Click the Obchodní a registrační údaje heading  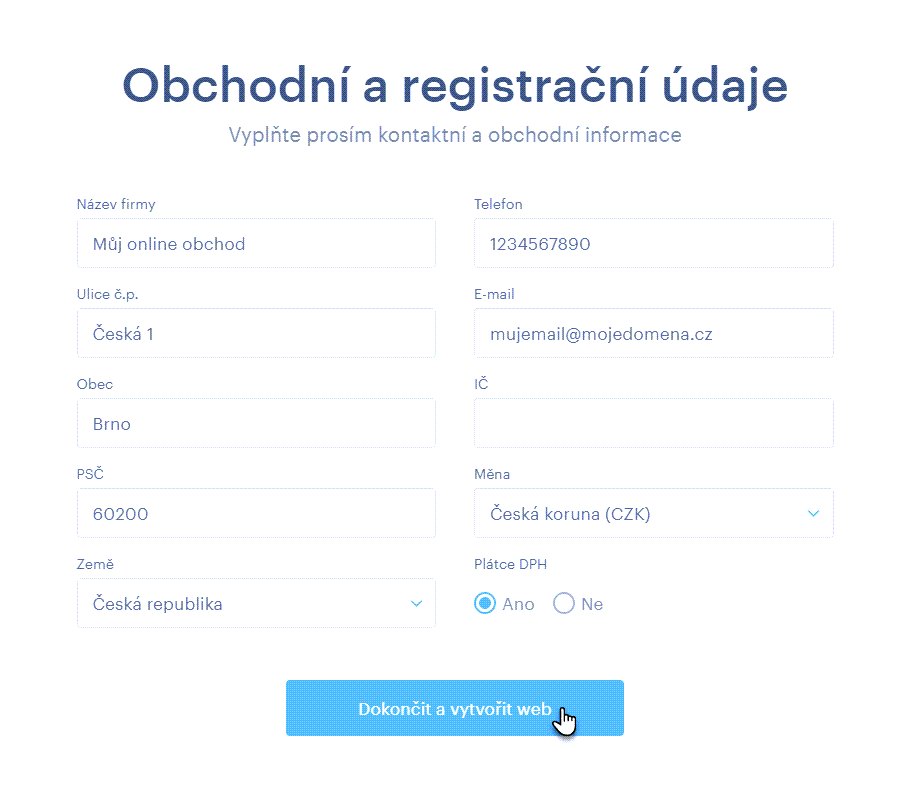(x=455, y=86)
